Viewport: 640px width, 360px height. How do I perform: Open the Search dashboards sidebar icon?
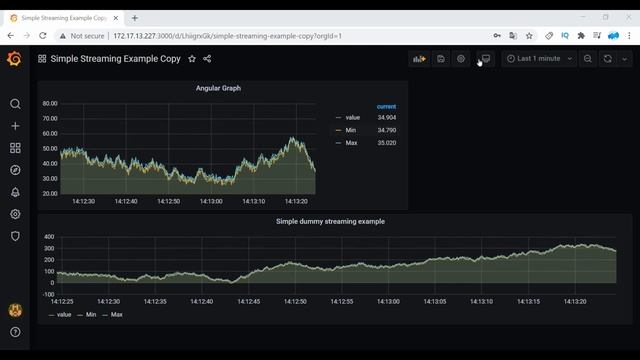pyautogui.click(x=15, y=104)
